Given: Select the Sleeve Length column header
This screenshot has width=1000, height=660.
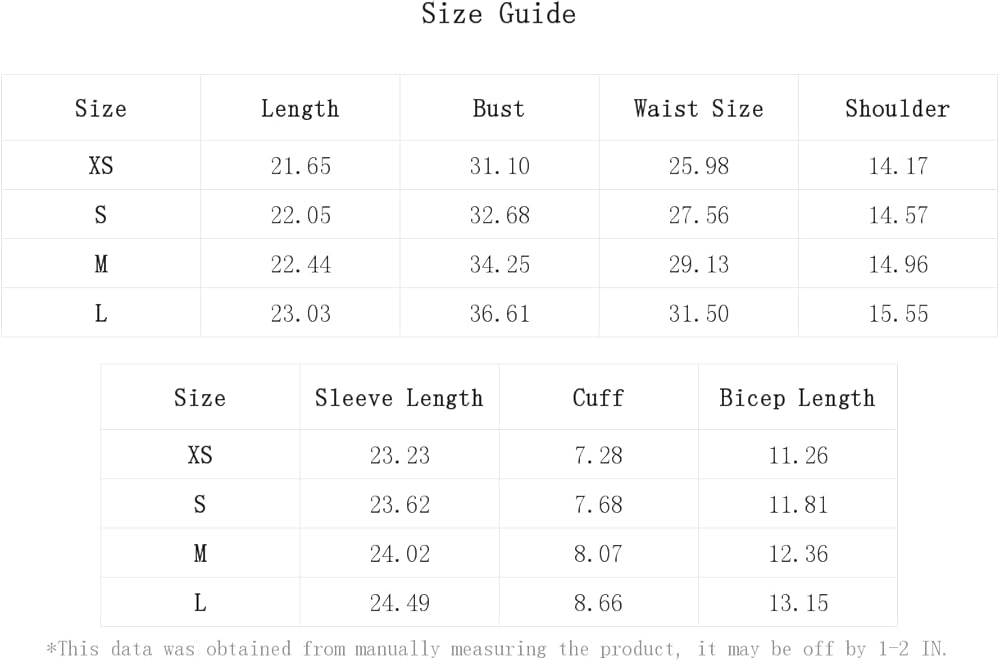Looking at the screenshot, I should coord(399,397).
